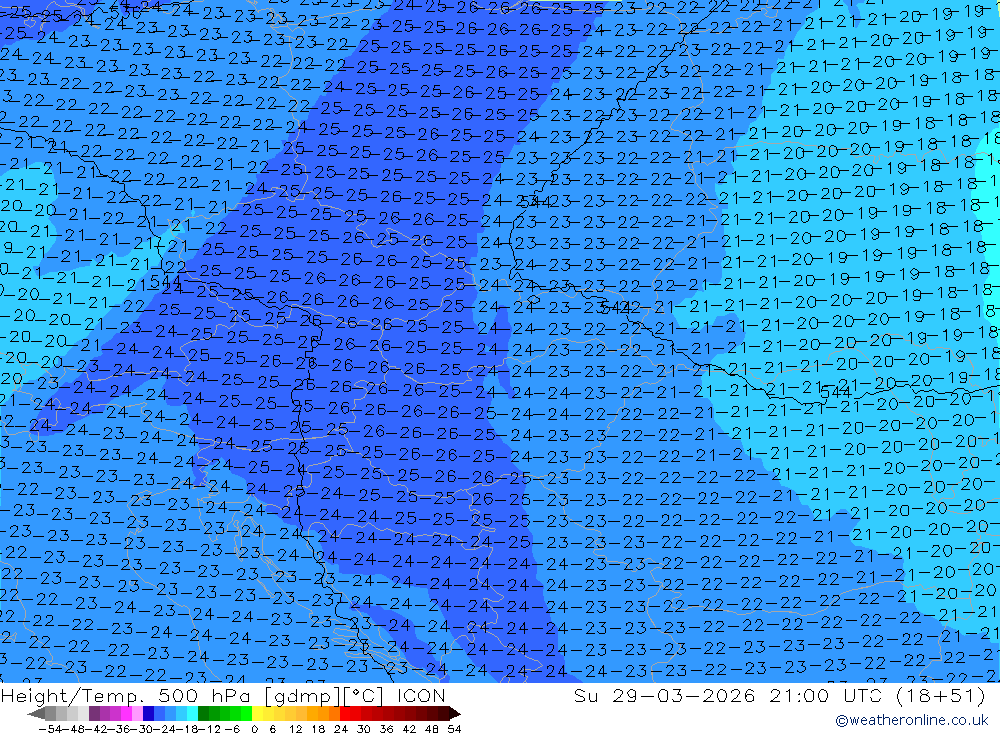Select the dark green swatch at -12

click(203, 714)
